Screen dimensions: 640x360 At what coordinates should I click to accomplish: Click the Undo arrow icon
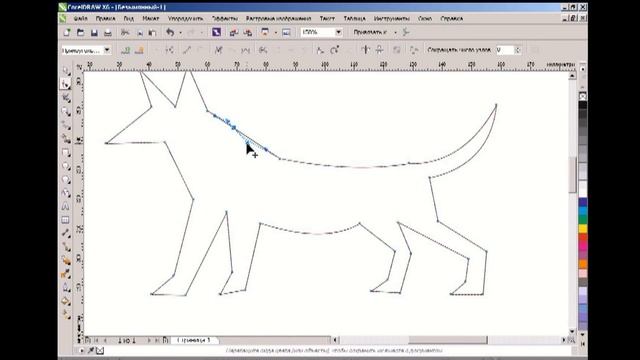click(x=170, y=32)
